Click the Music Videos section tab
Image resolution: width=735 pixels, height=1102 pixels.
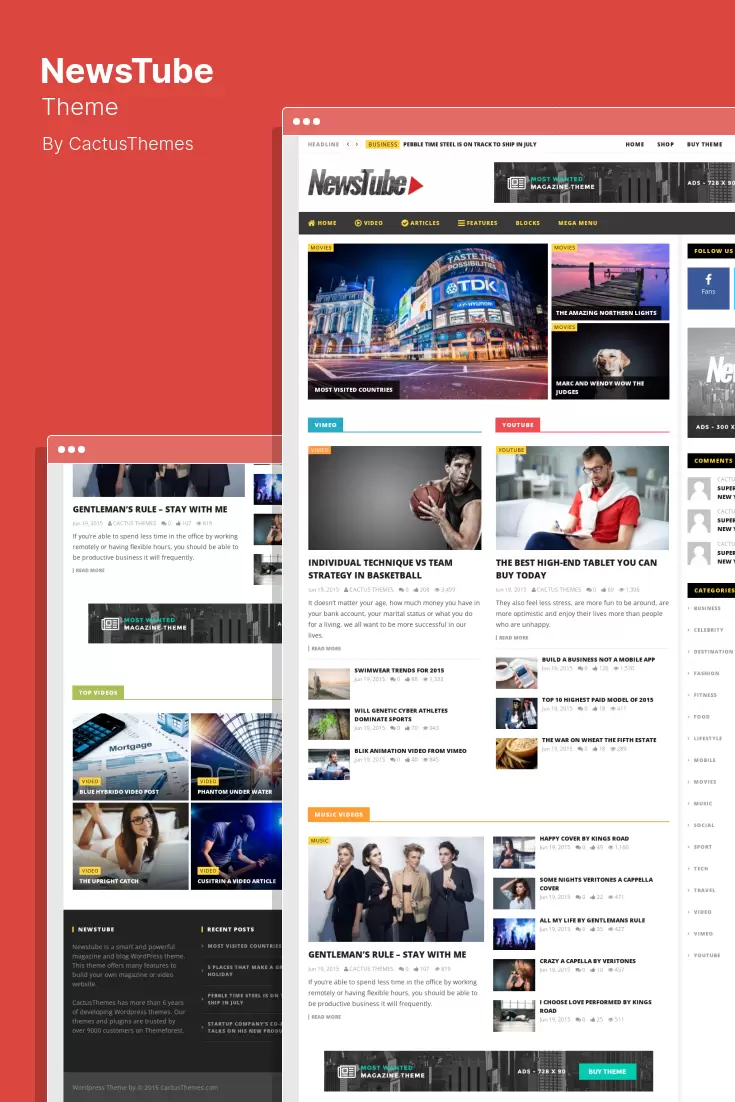click(339, 815)
